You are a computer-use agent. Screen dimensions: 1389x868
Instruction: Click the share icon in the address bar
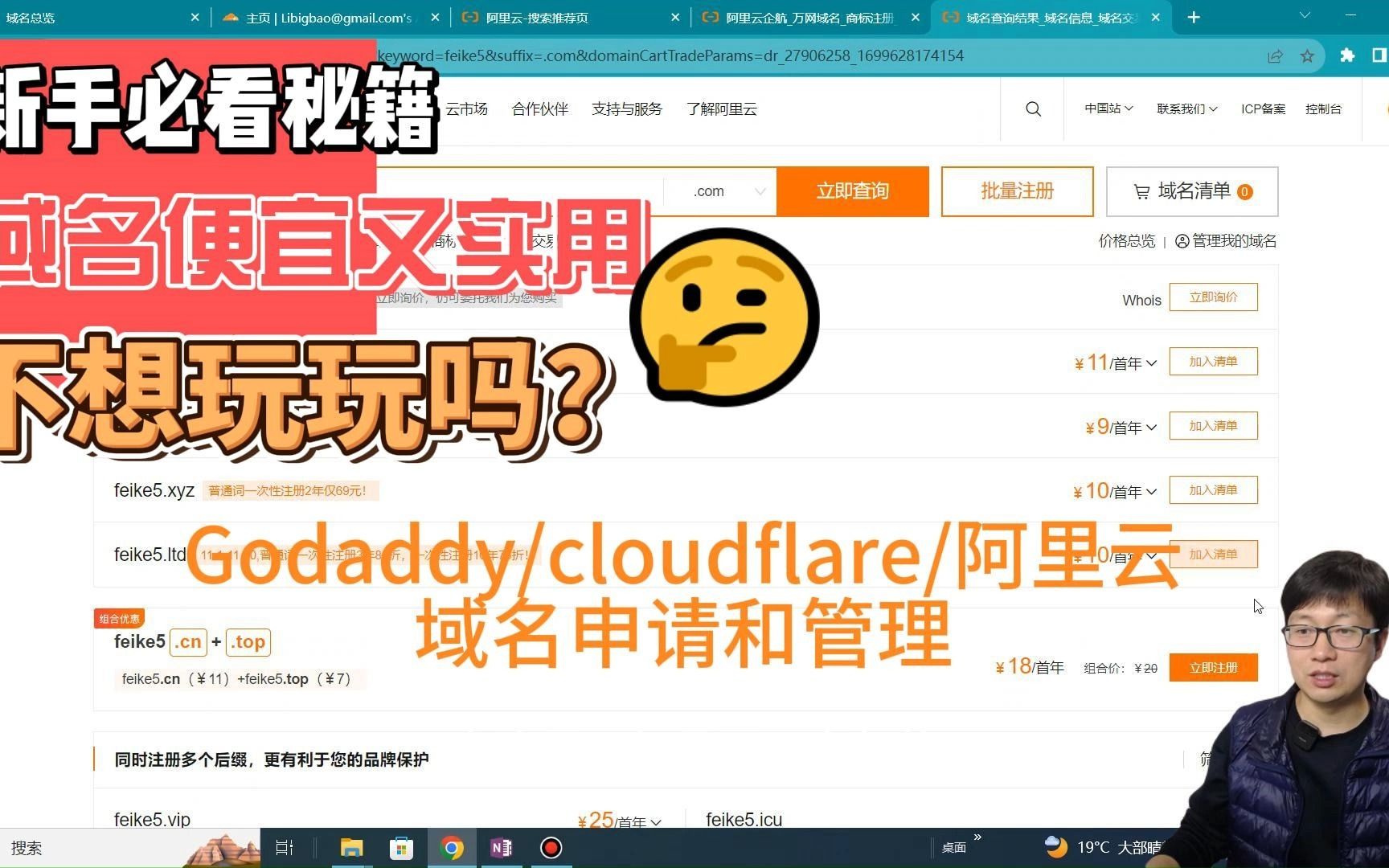coord(1275,55)
